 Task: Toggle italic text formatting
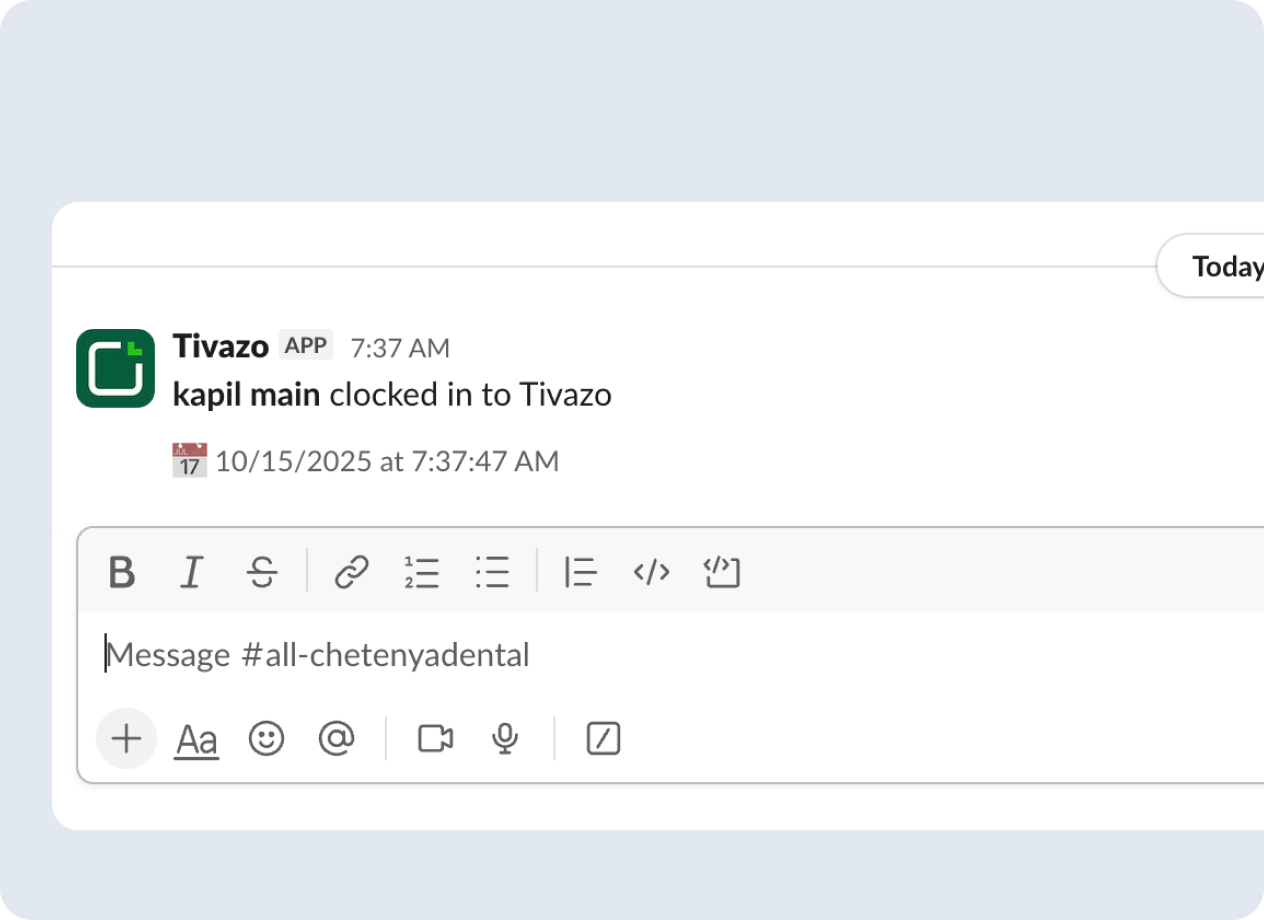pyautogui.click(x=191, y=573)
